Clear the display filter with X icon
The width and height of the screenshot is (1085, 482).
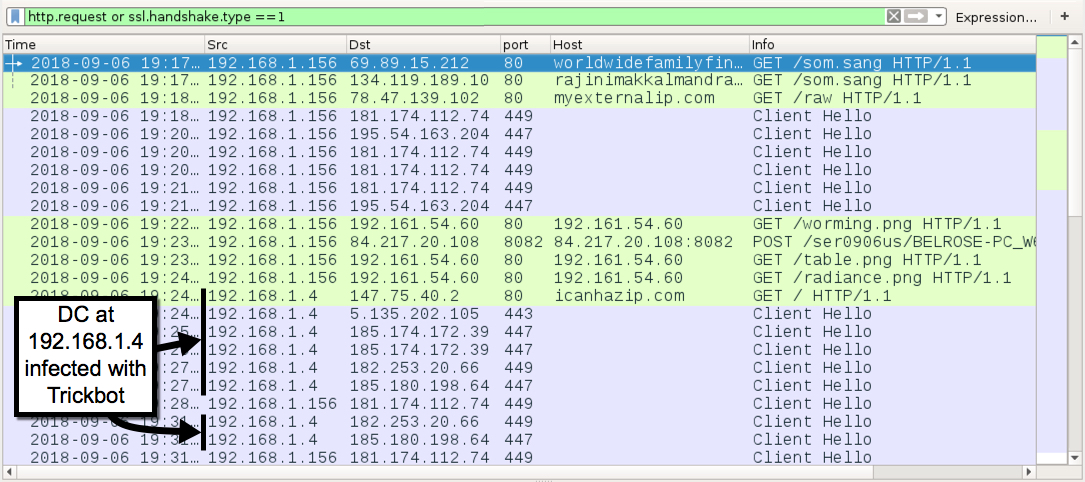(x=893, y=17)
